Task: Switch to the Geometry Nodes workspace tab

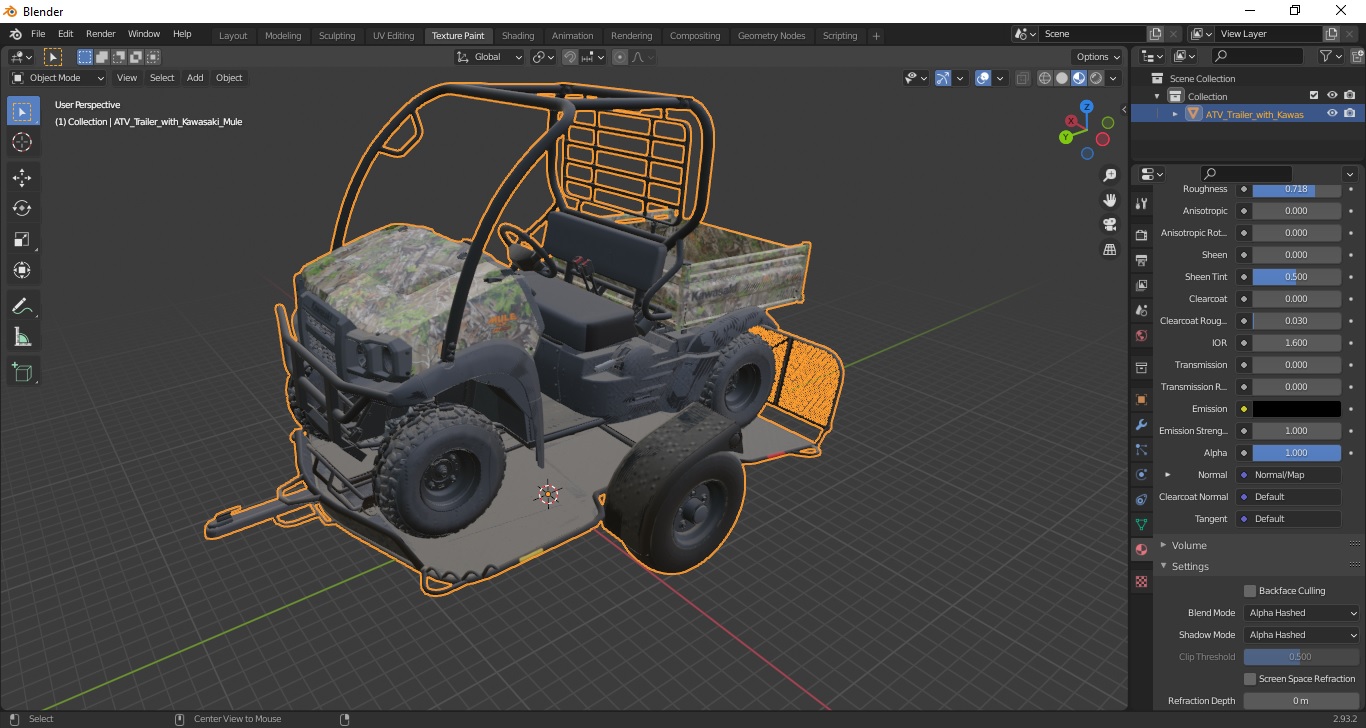Action: [x=771, y=35]
